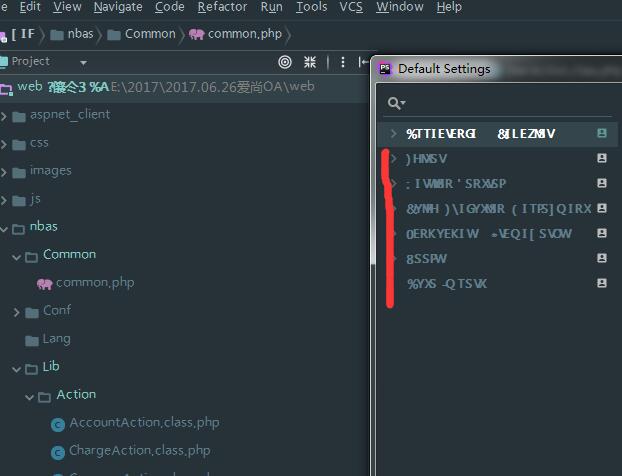Expand the js folder
Image resolution: width=622 pixels, height=476 pixels.
(x=4, y=200)
